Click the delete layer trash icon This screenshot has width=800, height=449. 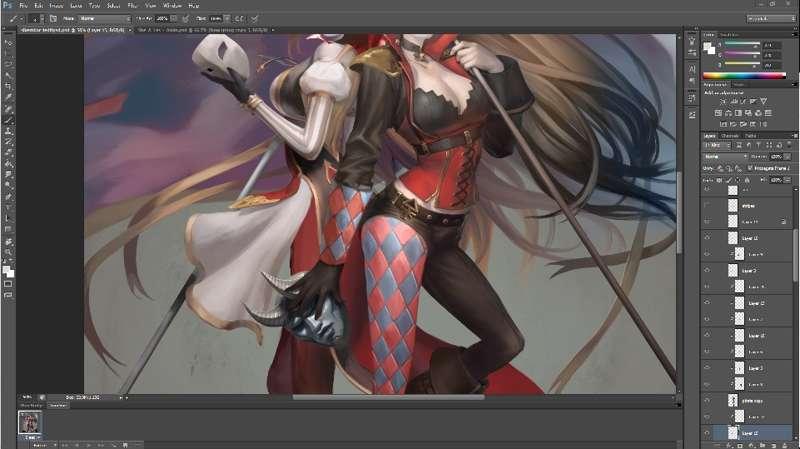[x=786, y=445]
